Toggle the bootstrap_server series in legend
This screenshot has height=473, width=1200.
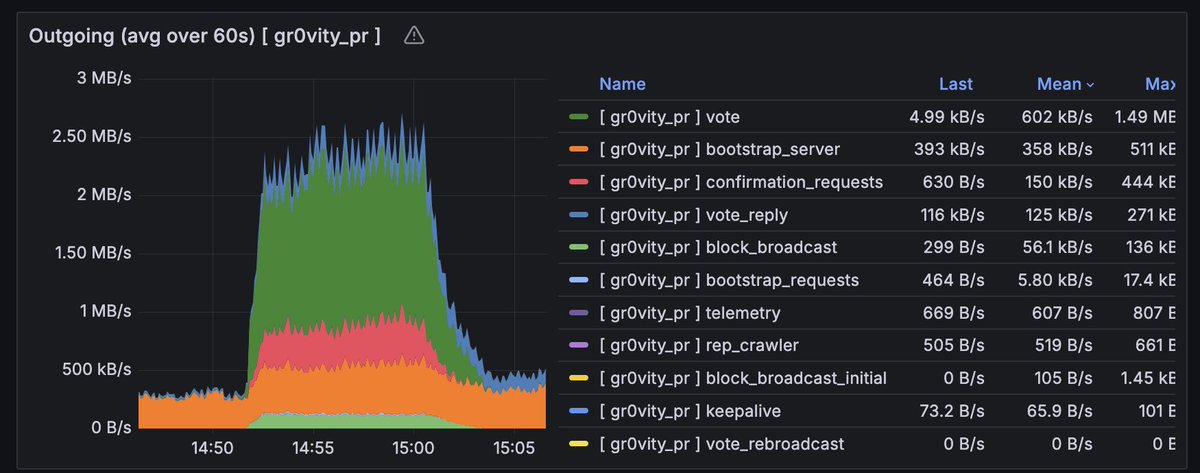[x=719, y=149]
